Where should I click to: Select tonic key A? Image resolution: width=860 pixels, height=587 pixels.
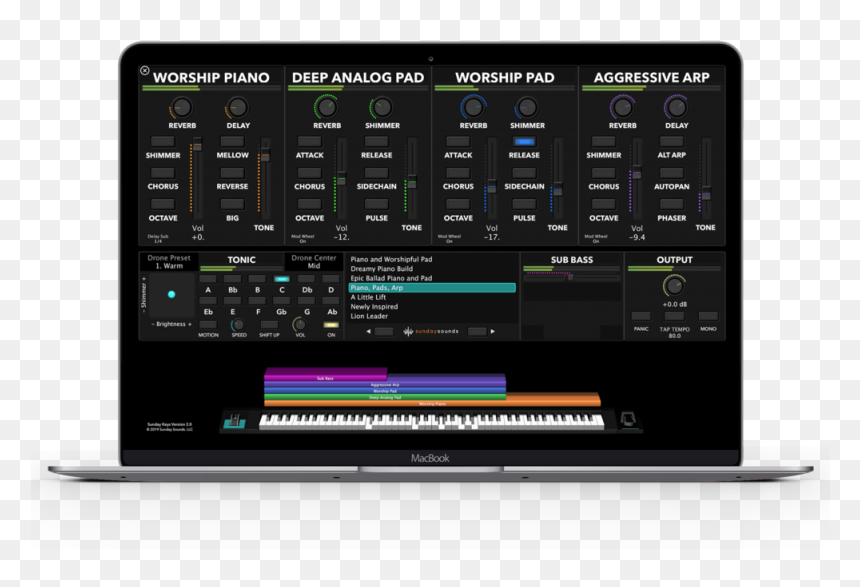click(208, 279)
